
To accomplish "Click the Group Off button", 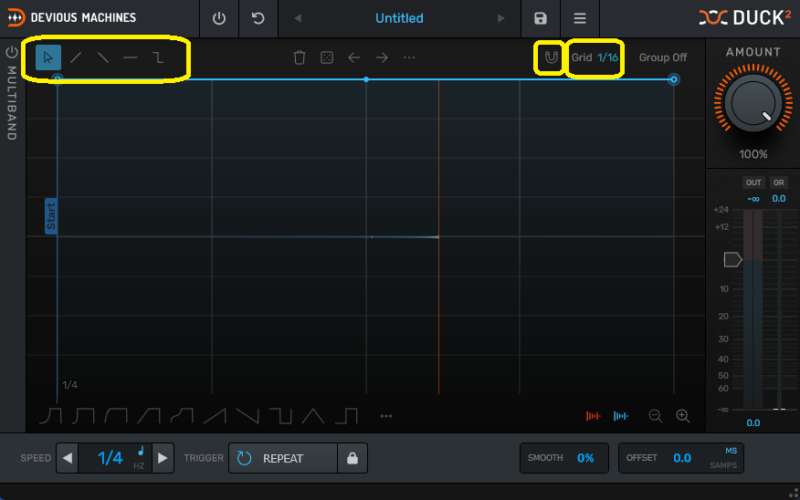I will [663, 58].
